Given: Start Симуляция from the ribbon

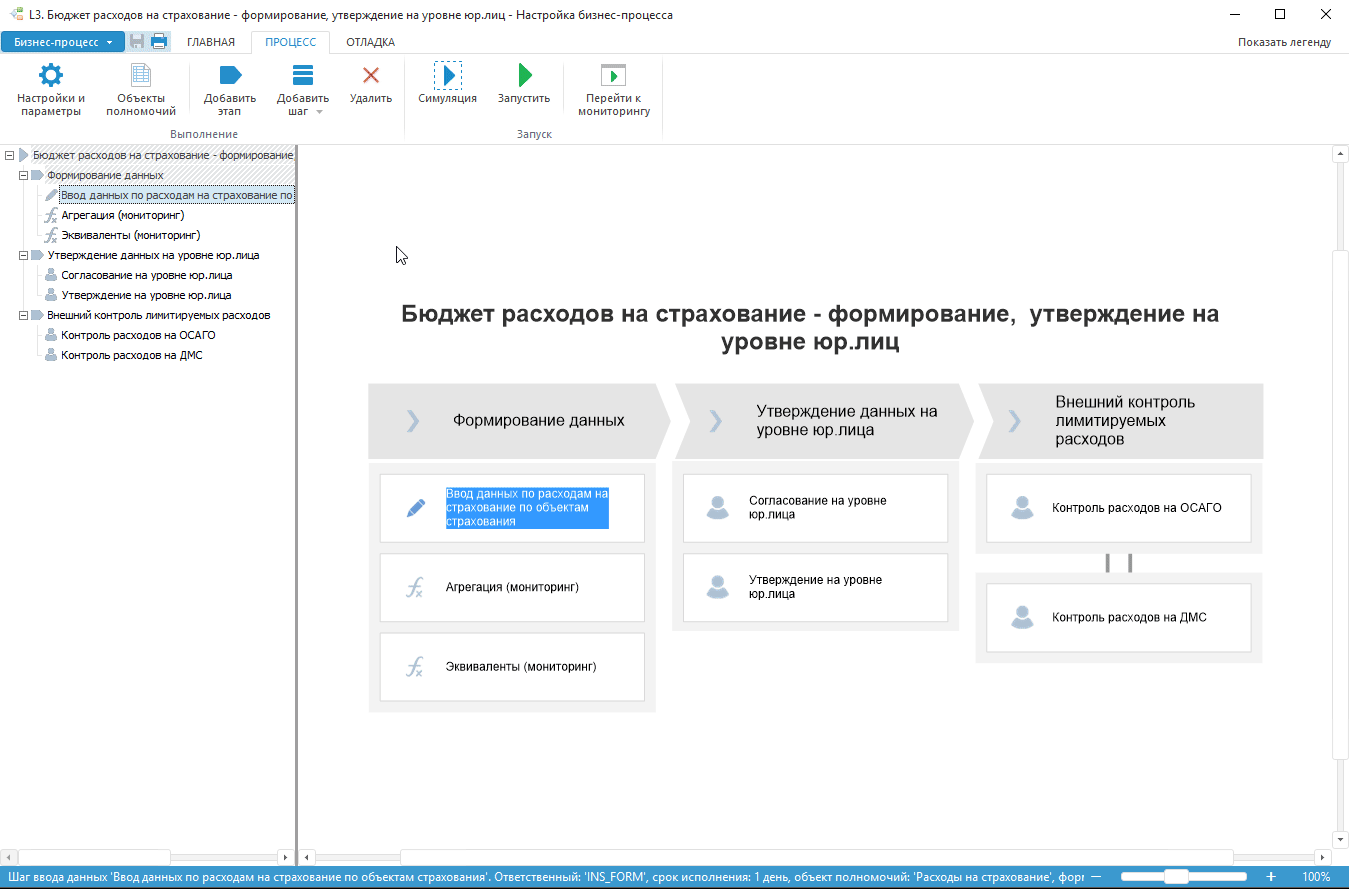Looking at the screenshot, I should 447,76.
